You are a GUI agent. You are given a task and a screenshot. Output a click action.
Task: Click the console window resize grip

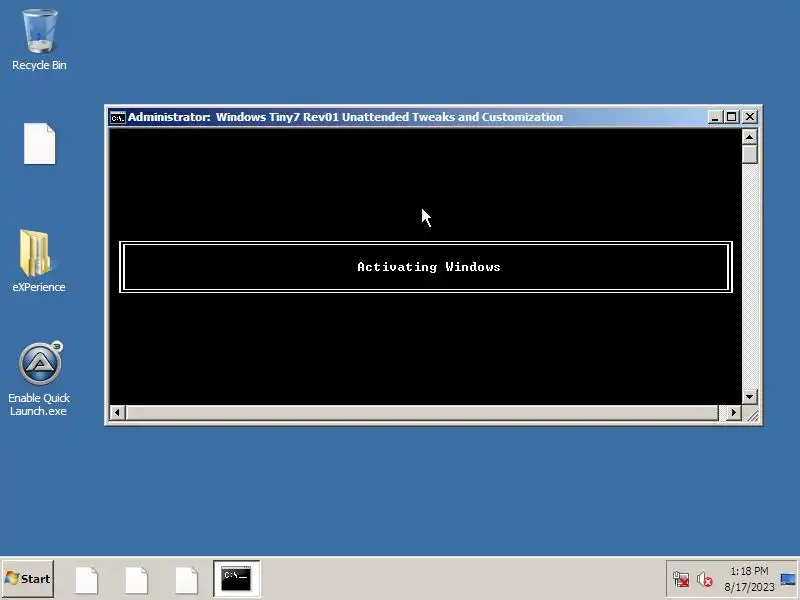pyautogui.click(x=751, y=414)
